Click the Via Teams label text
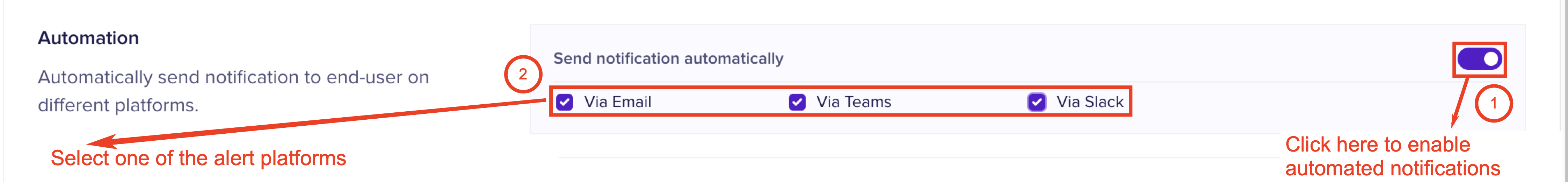 [854, 102]
